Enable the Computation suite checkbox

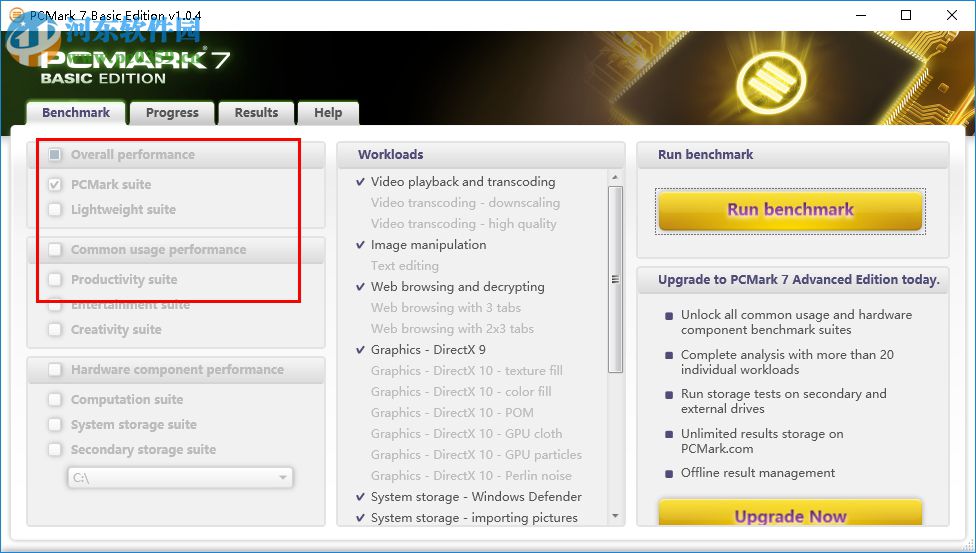(55, 399)
